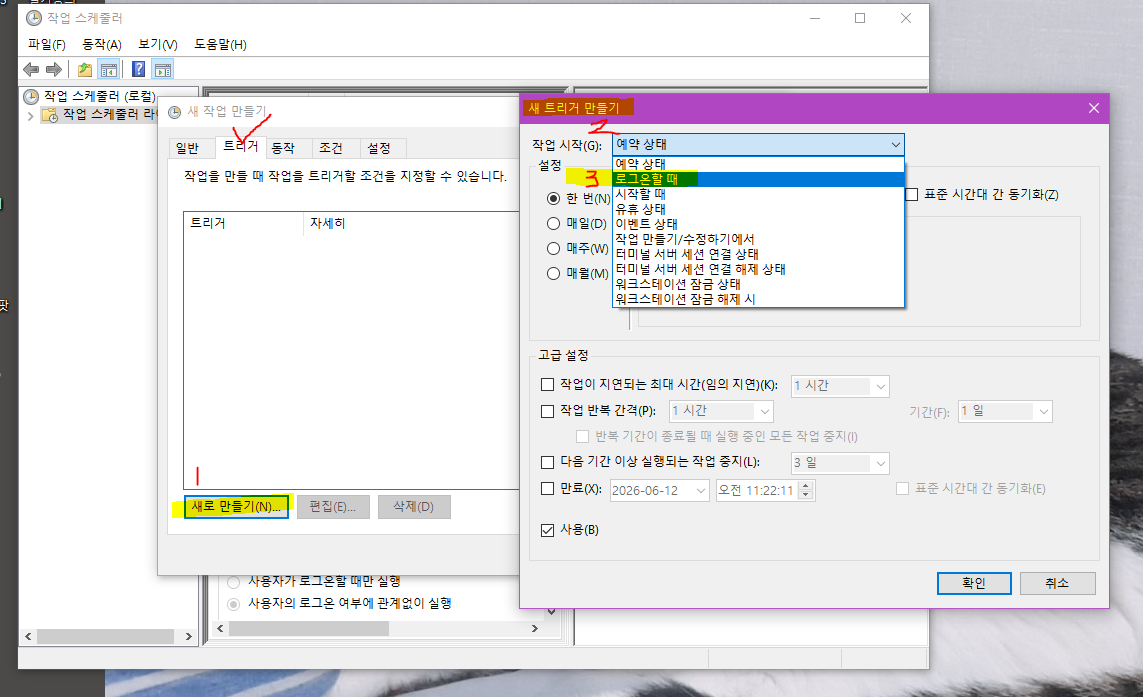Open Help via the question mark icon
The image size is (1143, 697).
pyautogui.click(x=136, y=69)
